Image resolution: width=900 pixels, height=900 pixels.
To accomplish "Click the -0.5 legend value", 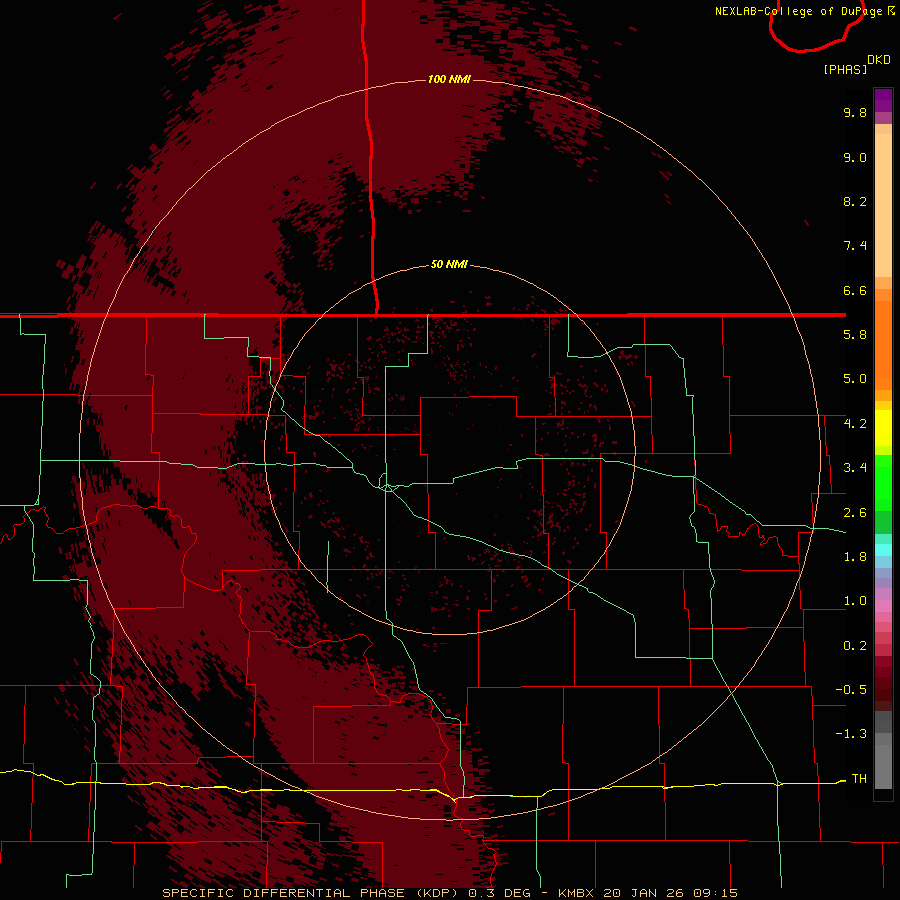I will (851, 689).
